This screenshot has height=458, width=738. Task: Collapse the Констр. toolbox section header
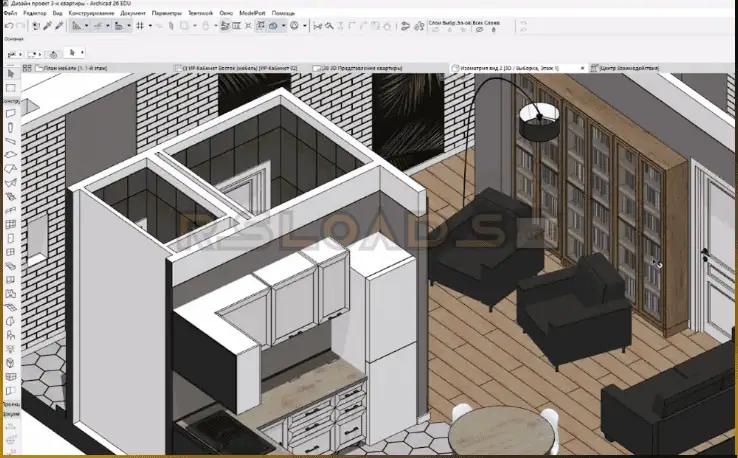point(11,101)
